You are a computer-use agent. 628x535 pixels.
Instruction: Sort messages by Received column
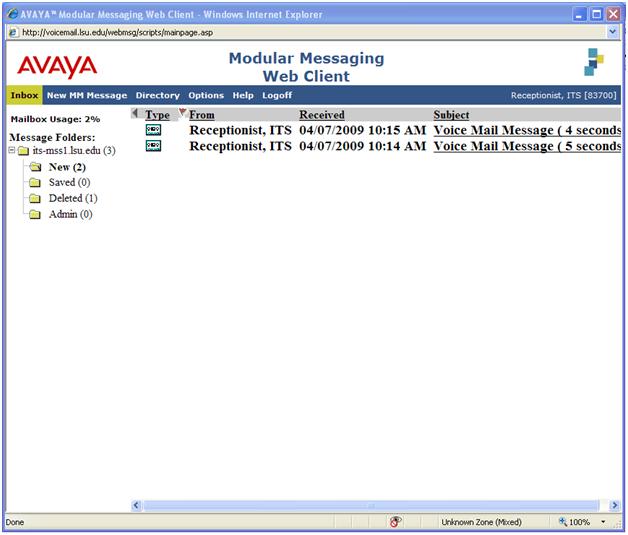tap(322, 115)
